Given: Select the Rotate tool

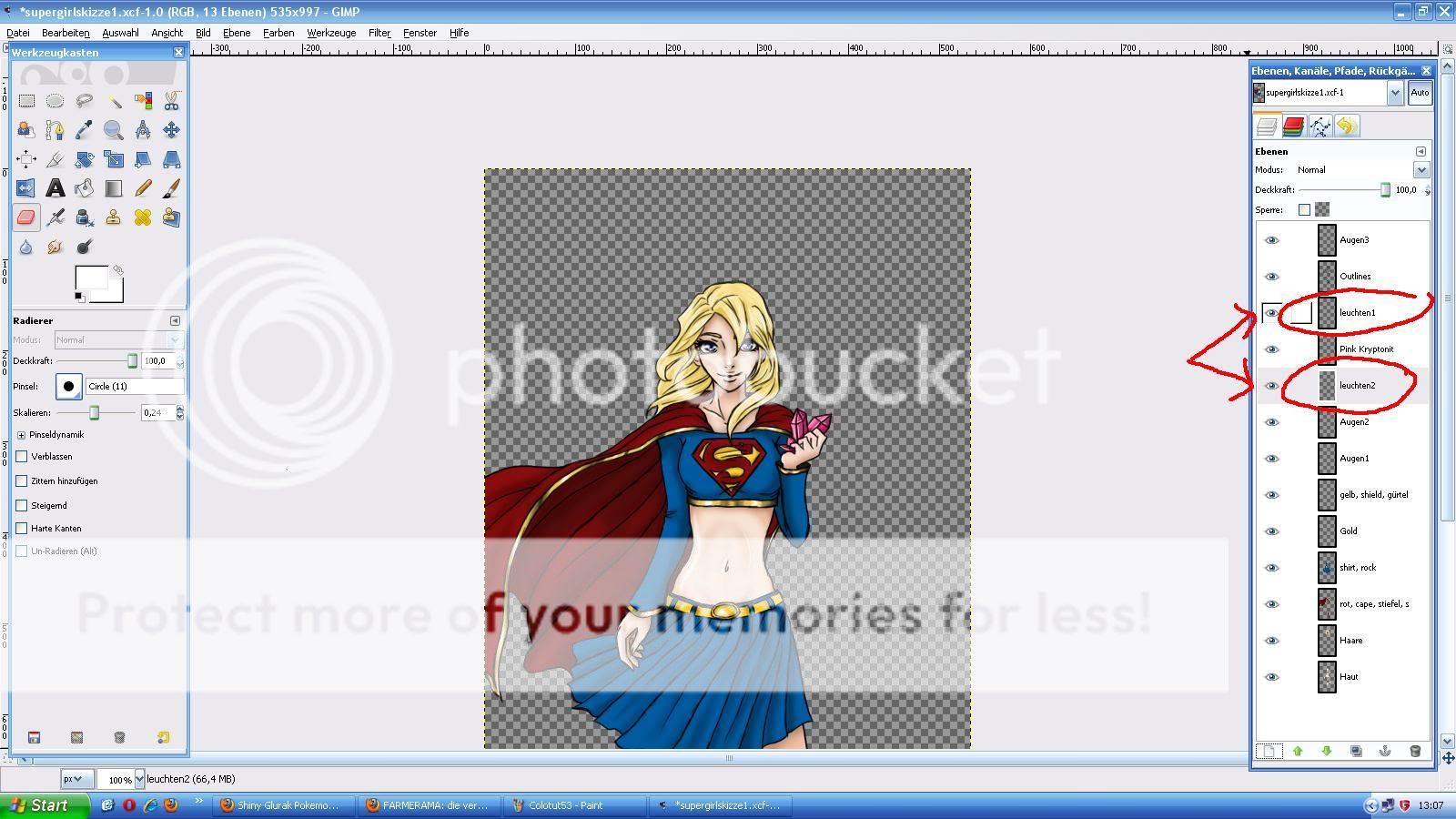Looking at the screenshot, I should tap(84, 159).
